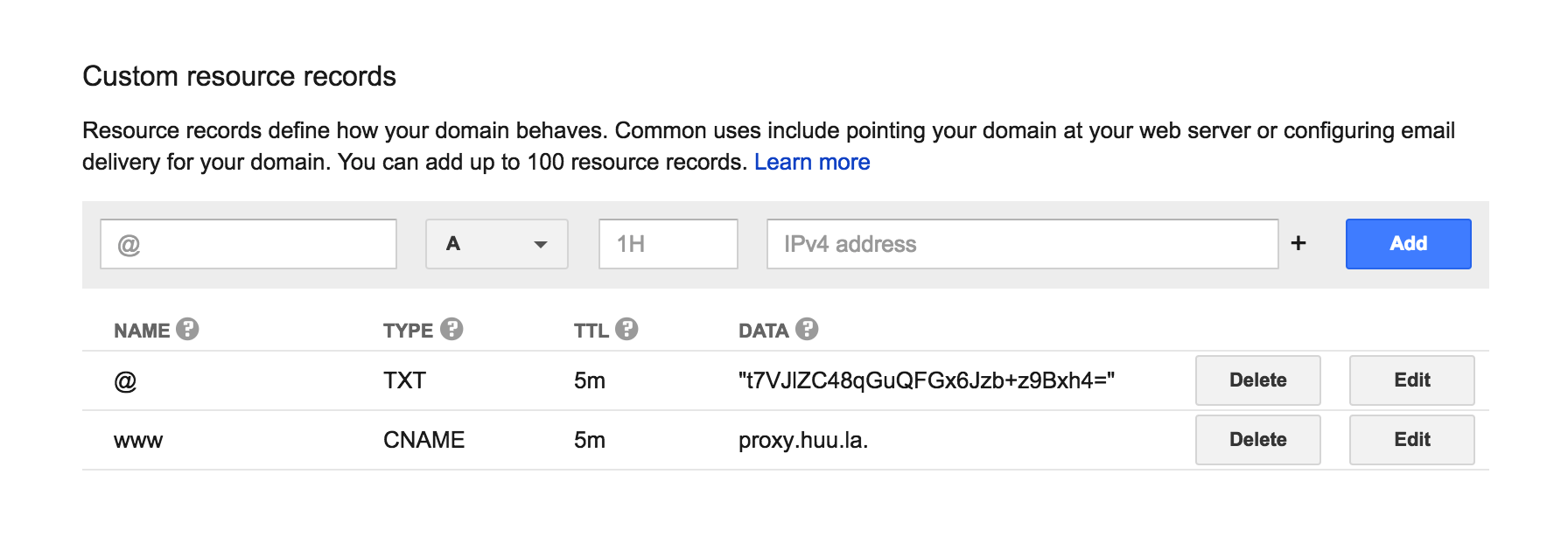The width and height of the screenshot is (1568, 544).
Task: Focus the name field showing @
Action: tap(248, 244)
